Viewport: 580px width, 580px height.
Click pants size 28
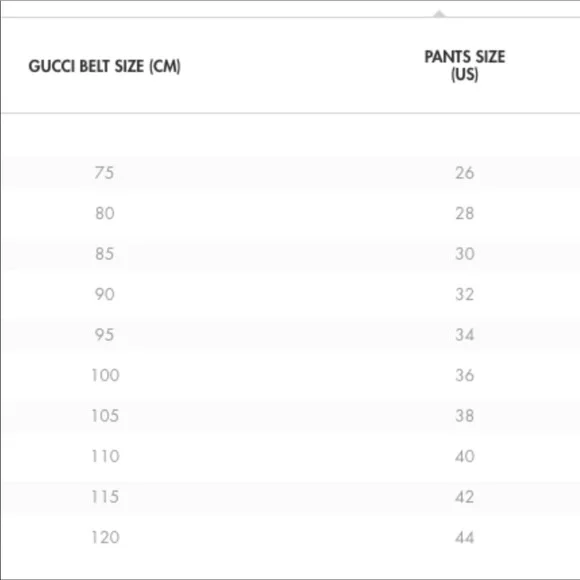465,213
